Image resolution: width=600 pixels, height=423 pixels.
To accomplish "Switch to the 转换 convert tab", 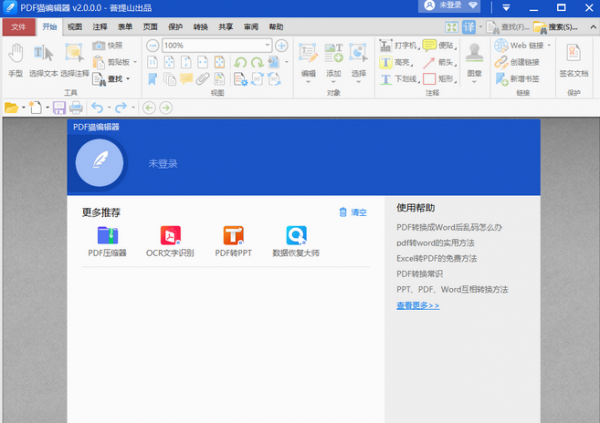I will tap(201, 27).
